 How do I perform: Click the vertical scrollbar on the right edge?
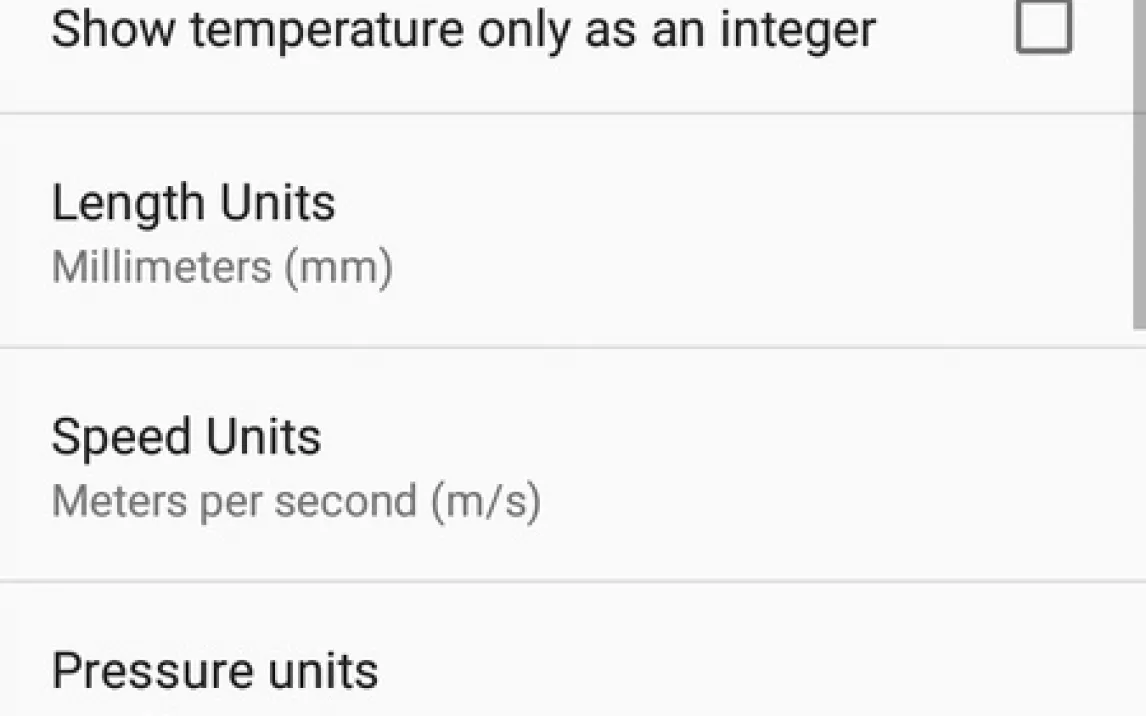pyautogui.click(x=1139, y=164)
